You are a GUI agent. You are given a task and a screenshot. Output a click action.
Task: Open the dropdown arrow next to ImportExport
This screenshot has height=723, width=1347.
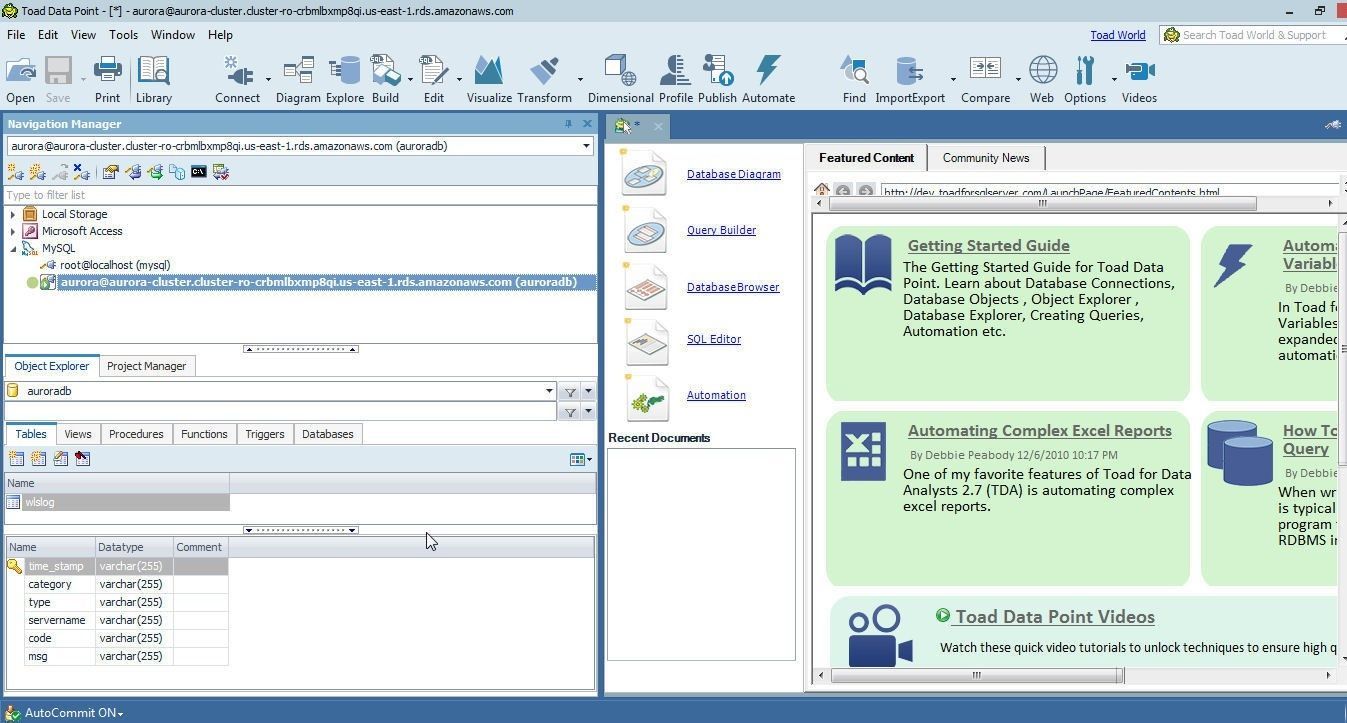pos(953,78)
